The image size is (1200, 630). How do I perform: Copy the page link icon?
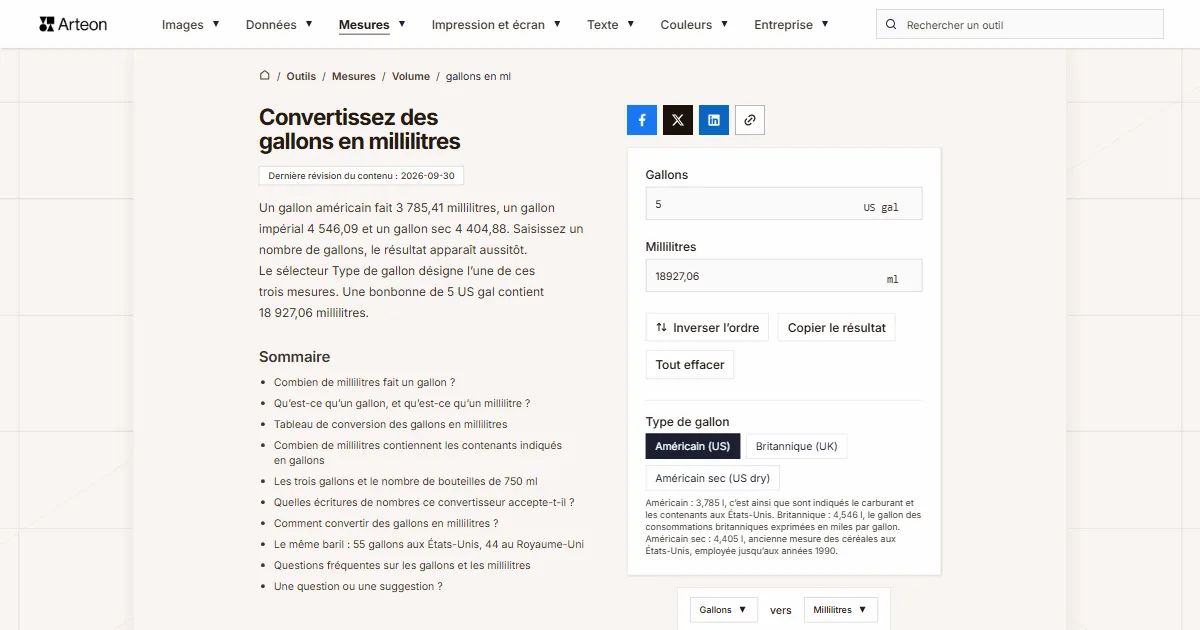click(x=750, y=120)
